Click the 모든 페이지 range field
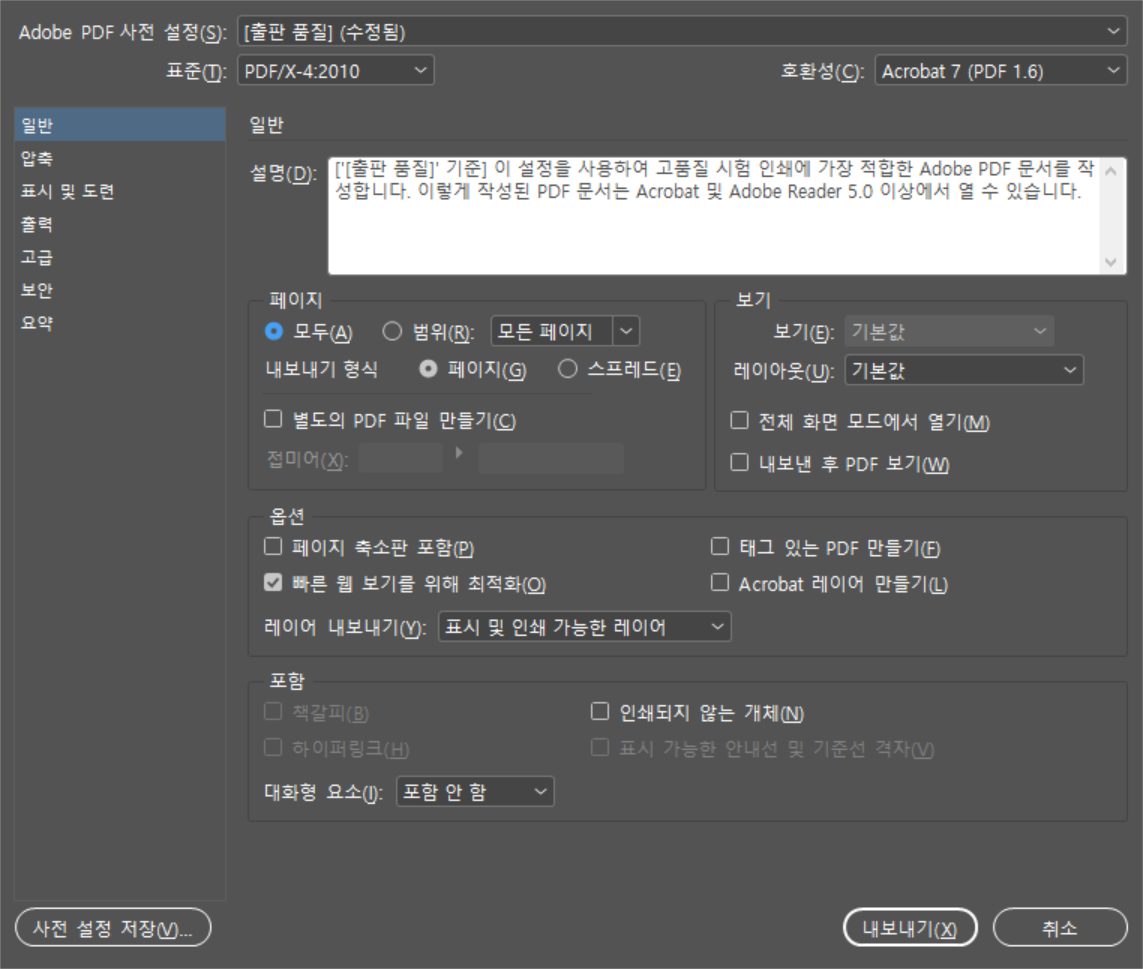The height and width of the screenshot is (969, 1143). coord(552,332)
